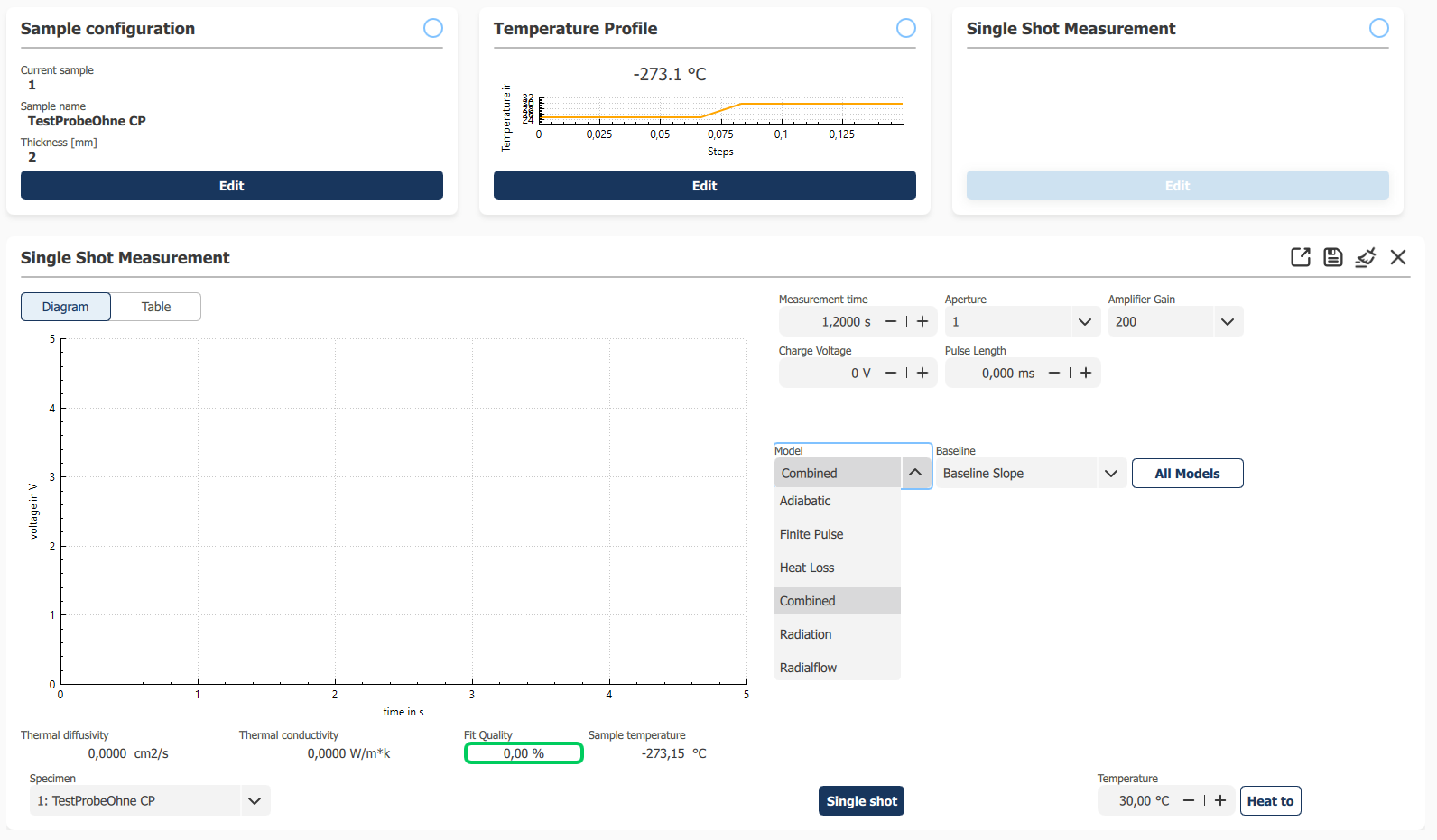Toggle the Sample configuration circle indicator
Image resolution: width=1437 pixels, height=840 pixels.
[x=433, y=28]
